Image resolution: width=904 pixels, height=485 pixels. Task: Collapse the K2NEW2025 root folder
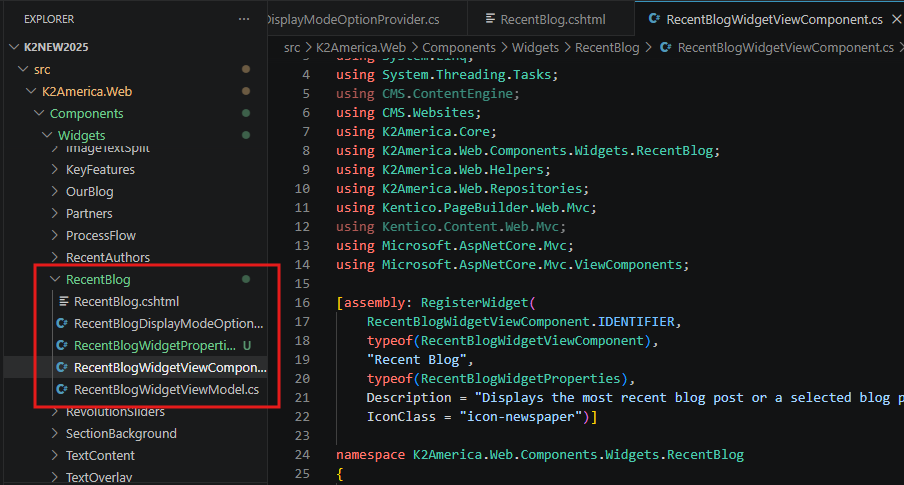14,47
